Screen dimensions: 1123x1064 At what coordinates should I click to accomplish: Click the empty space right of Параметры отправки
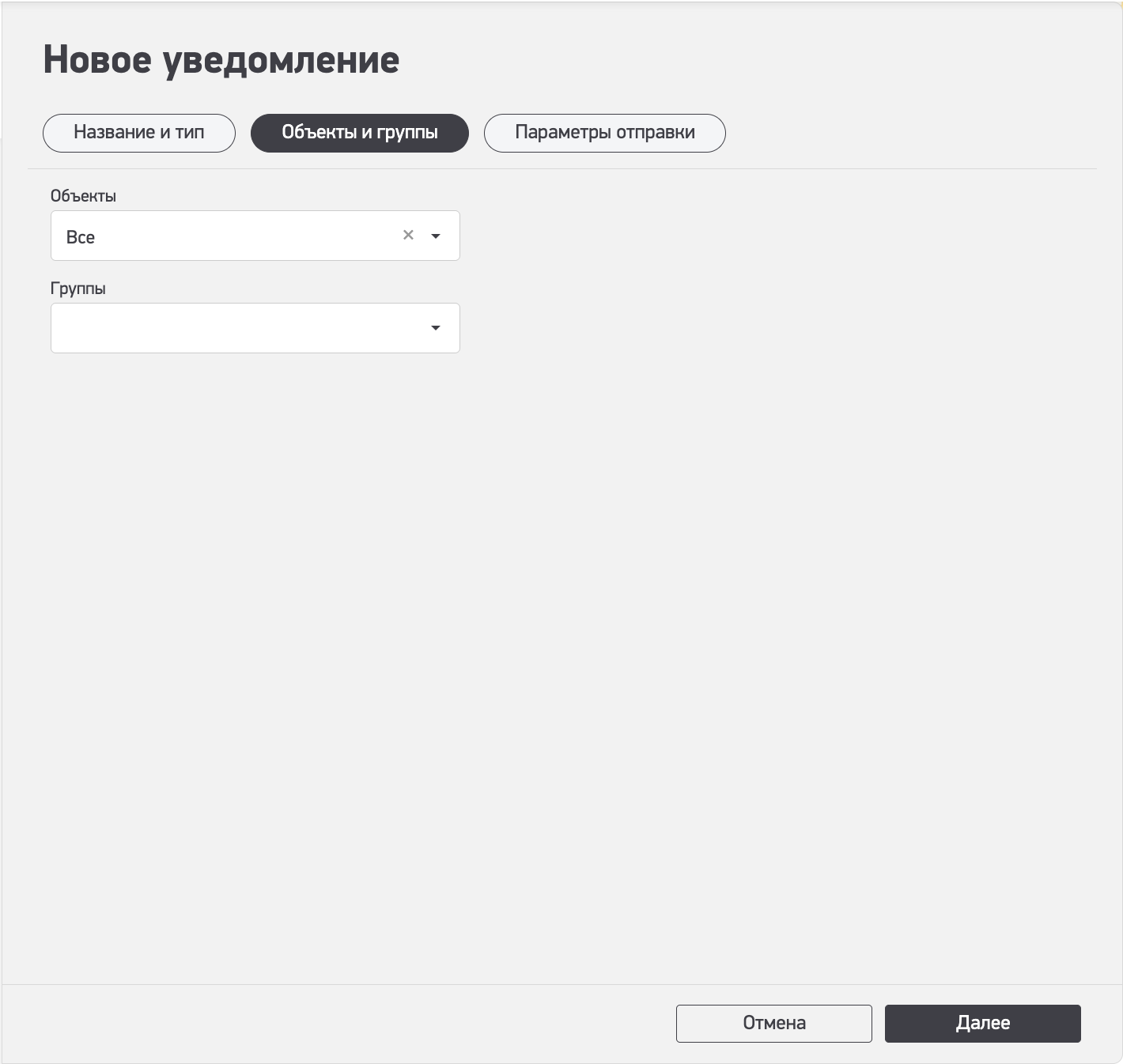[909, 133]
